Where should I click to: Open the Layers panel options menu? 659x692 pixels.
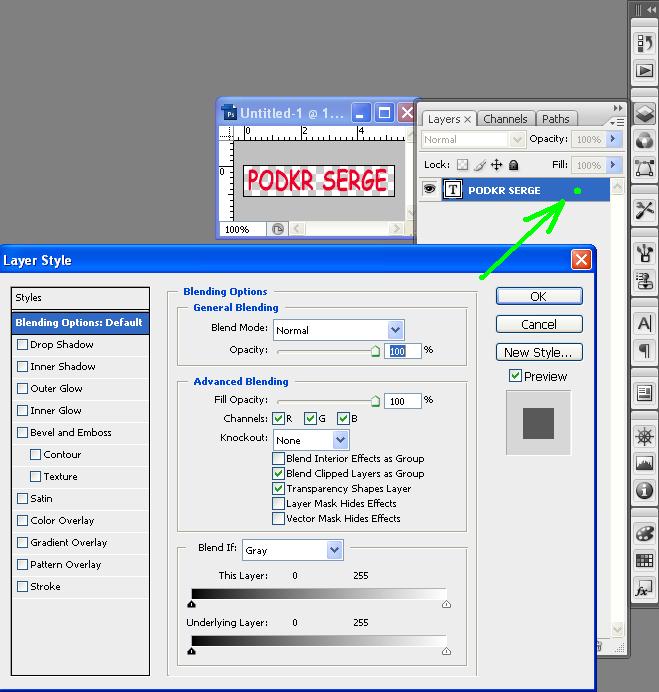[618, 122]
